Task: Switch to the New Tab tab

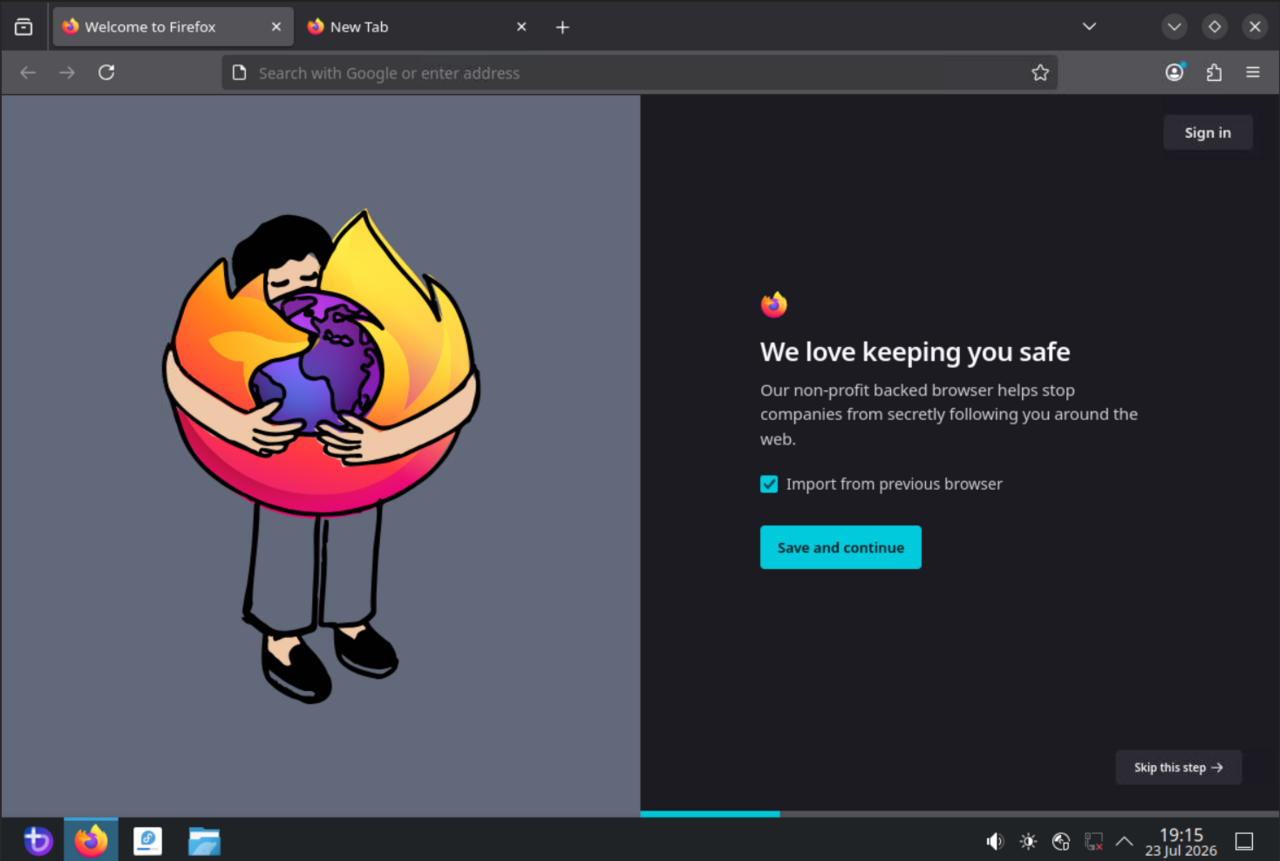Action: tap(418, 27)
